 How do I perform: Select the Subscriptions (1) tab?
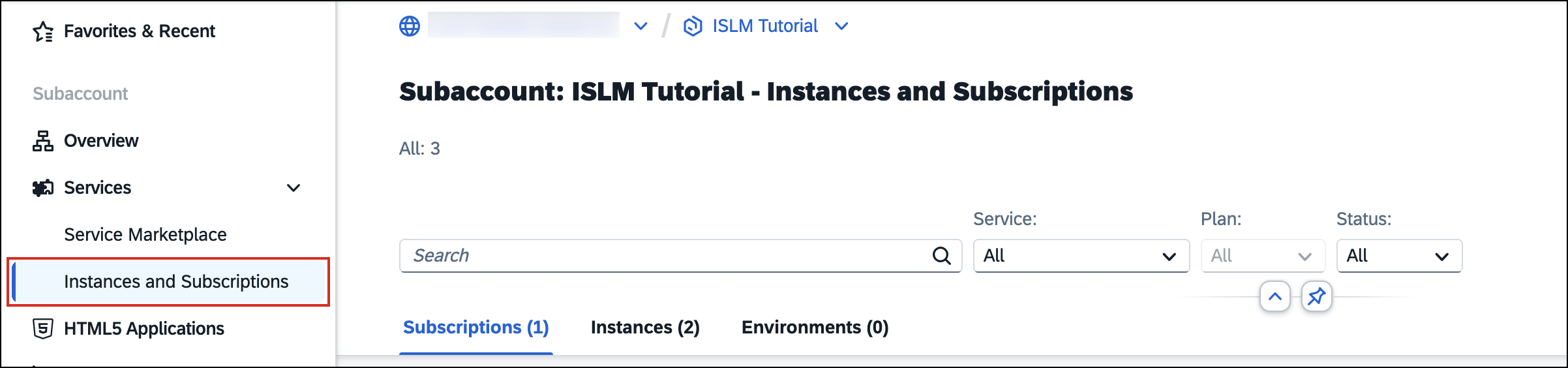476,327
